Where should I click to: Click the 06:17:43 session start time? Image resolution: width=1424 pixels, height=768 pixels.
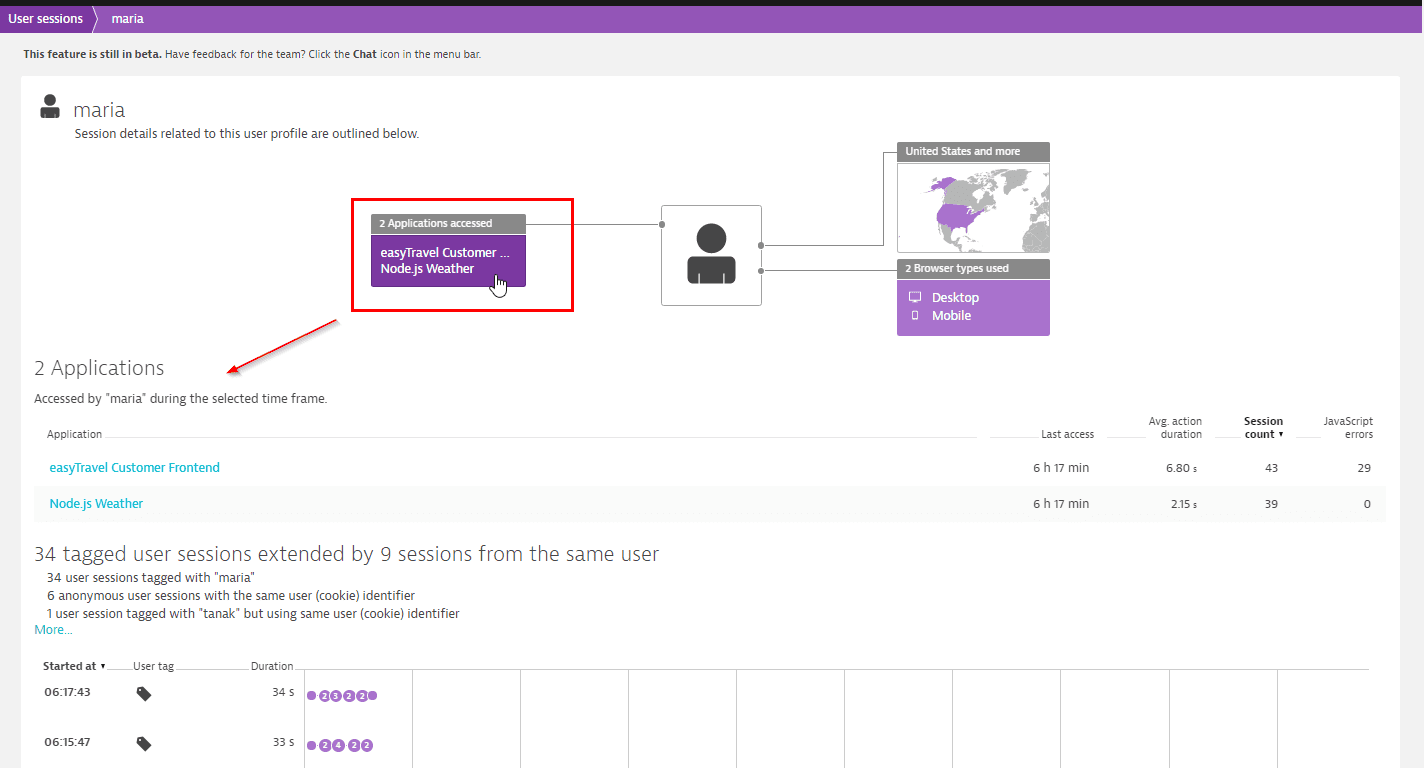point(68,692)
